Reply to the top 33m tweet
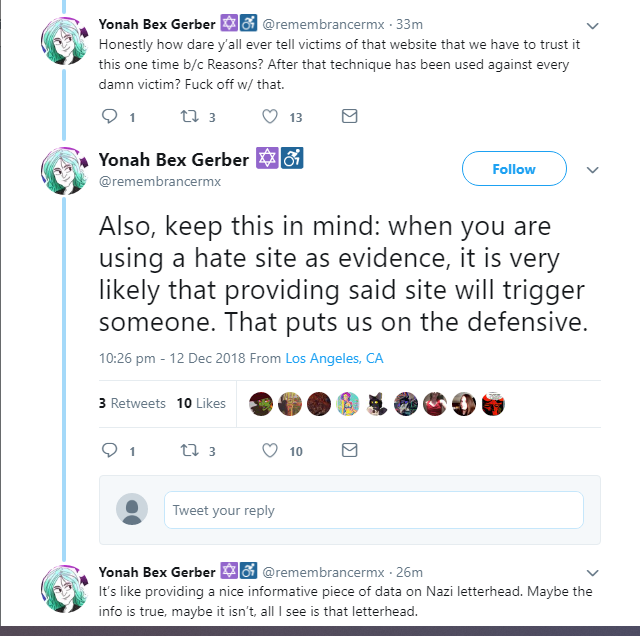This screenshot has height=636, width=640. click(109, 116)
